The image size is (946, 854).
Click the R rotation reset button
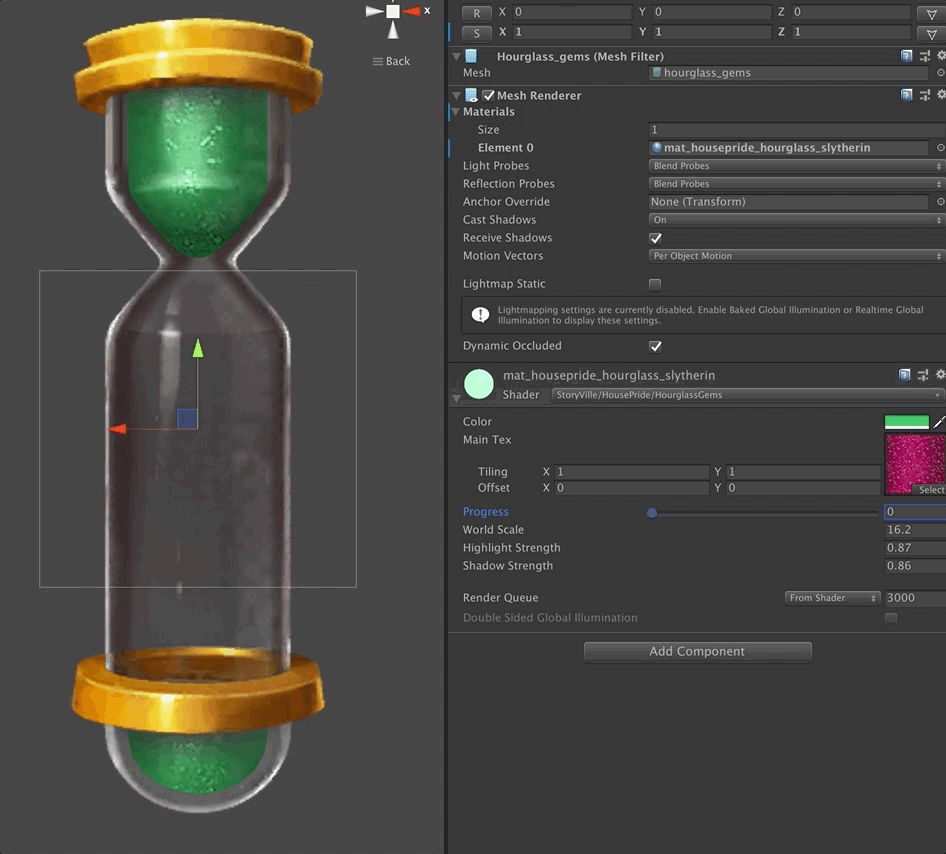[477, 13]
